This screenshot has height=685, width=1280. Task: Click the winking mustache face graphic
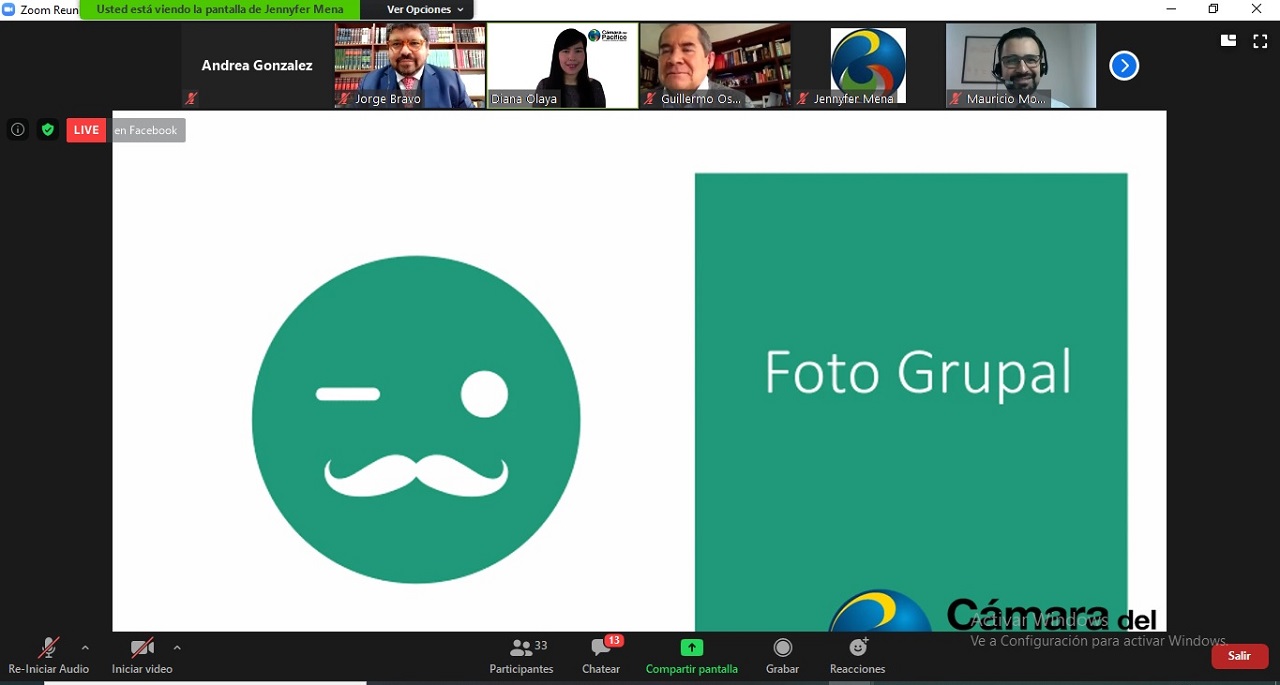click(x=416, y=420)
